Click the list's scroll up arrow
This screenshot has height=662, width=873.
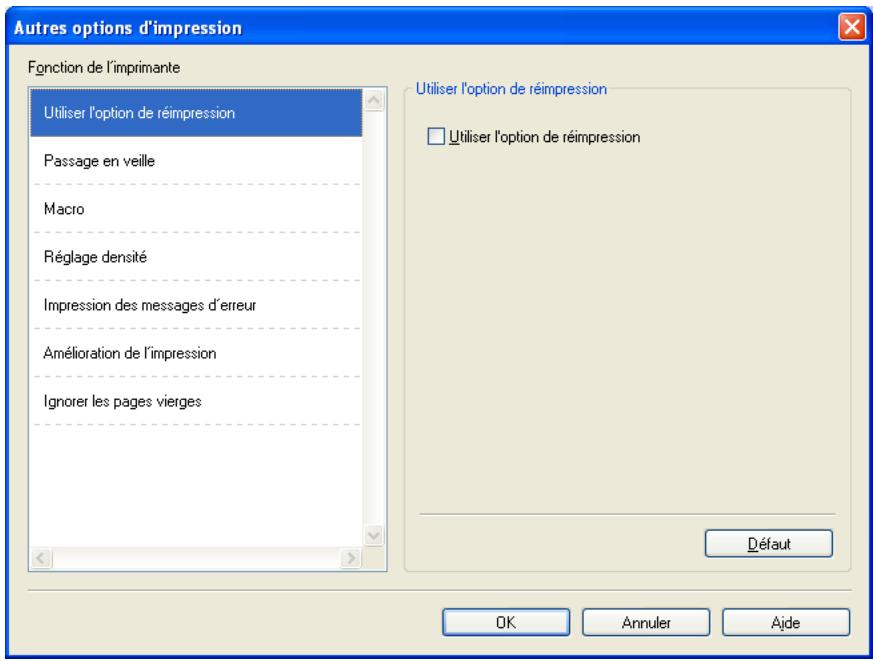coord(374,100)
